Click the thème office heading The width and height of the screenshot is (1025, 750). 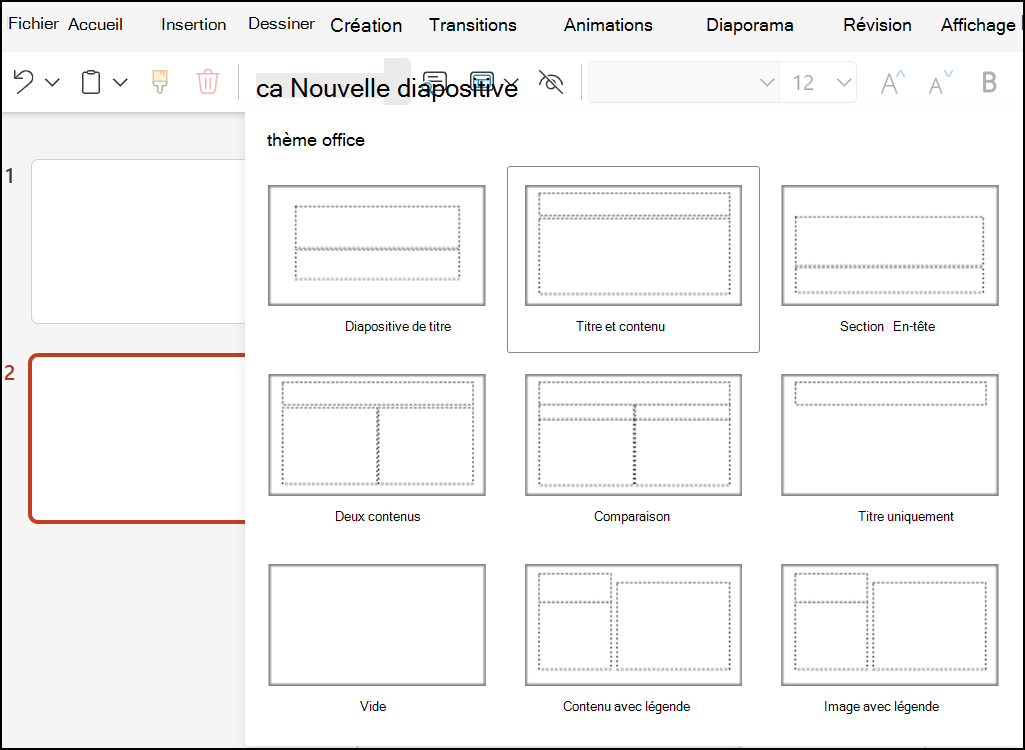[316, 140]
